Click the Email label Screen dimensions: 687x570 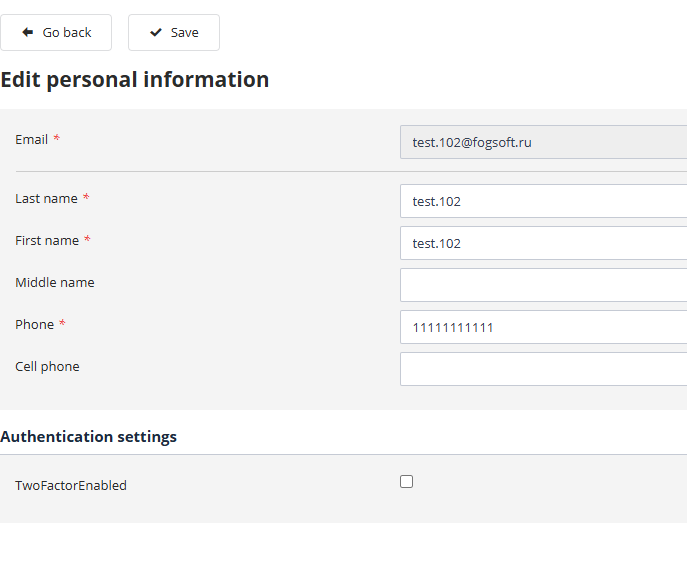tap(32, 140)
